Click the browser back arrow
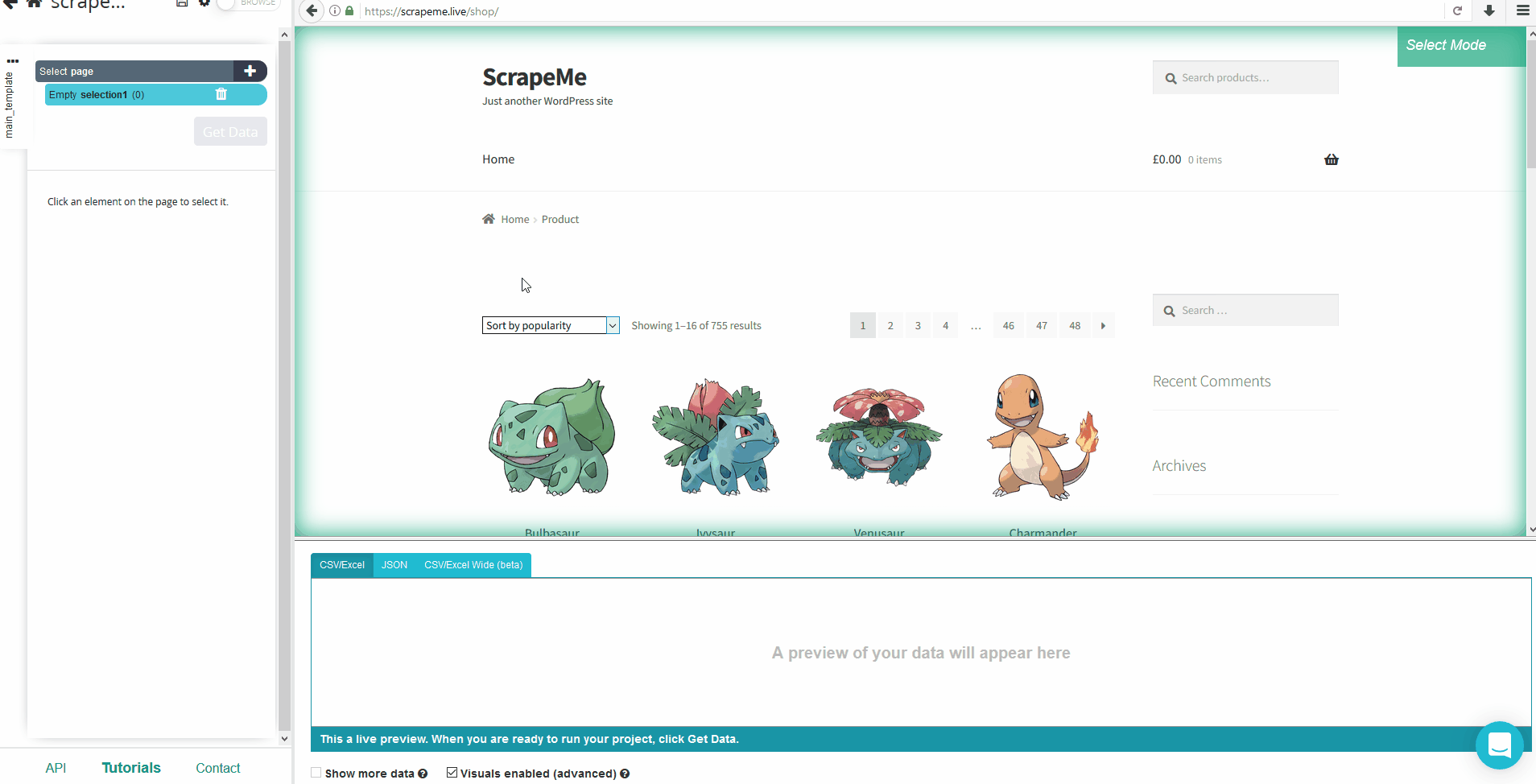Viewport: 1536px width, 784px height. click(311, 11)
